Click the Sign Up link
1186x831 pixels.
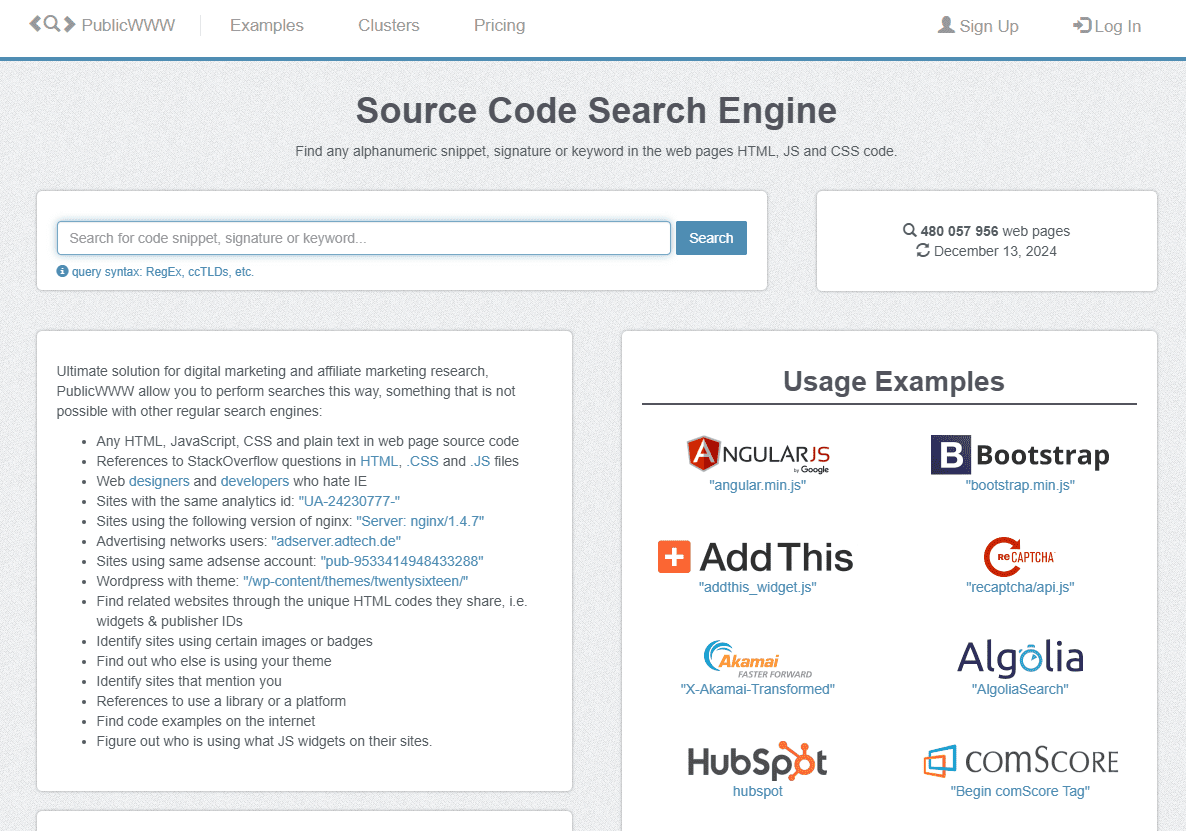pos(978,26)
